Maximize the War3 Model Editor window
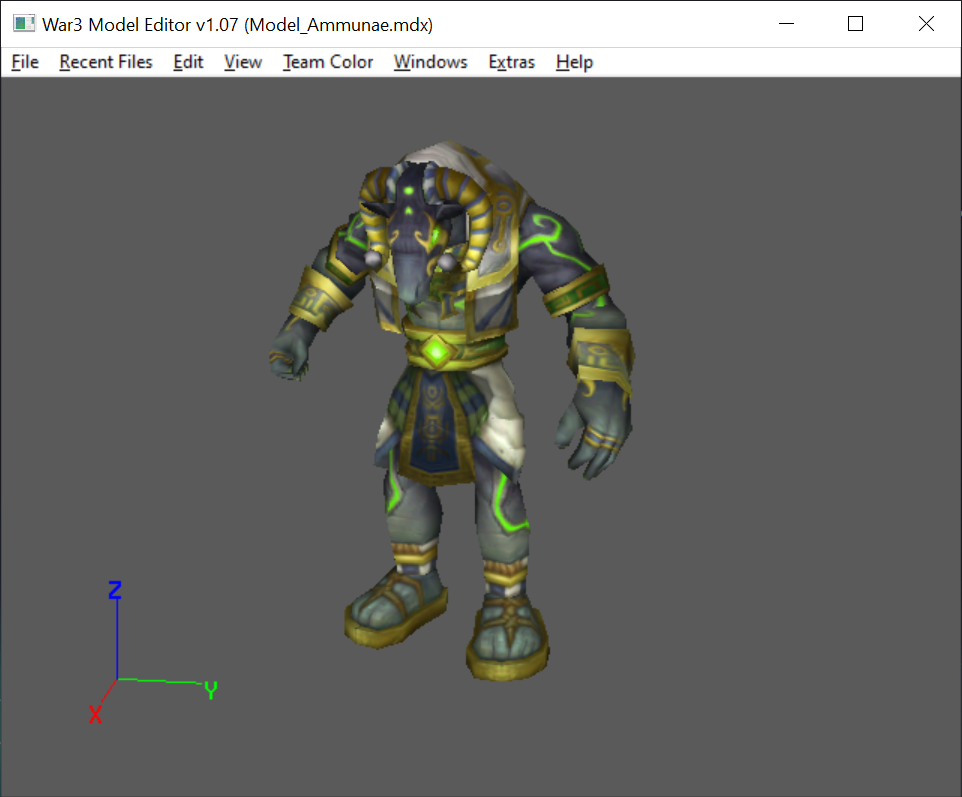The width and height of the screenshot is (962, 797). coord(855,24)
